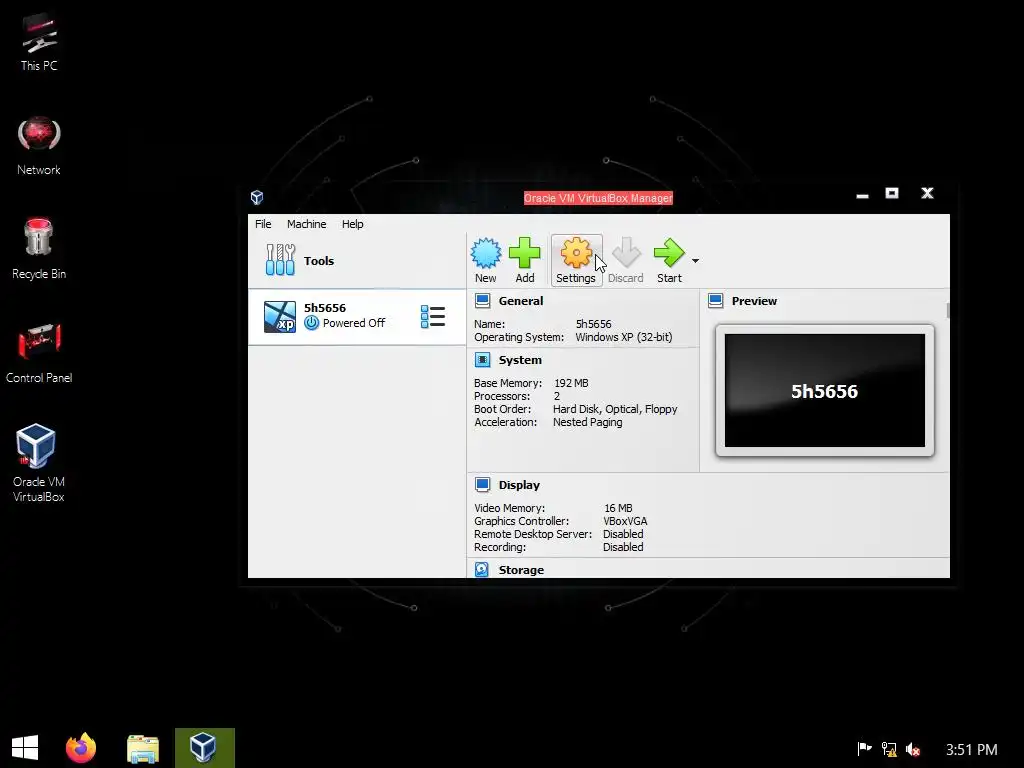The height and width of the screenshot is (768, 1024).
Task: Select Oracle VM VirtualBox desktop shortcut
Action: click(39, 463)
